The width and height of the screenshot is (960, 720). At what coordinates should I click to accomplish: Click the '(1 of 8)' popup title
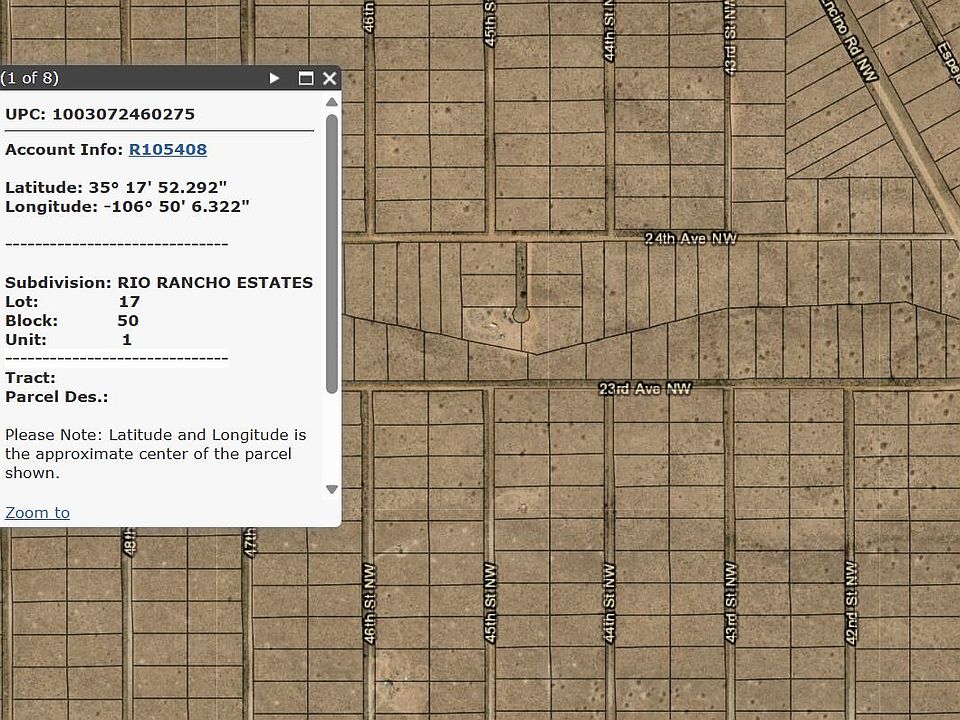point(30,78)
